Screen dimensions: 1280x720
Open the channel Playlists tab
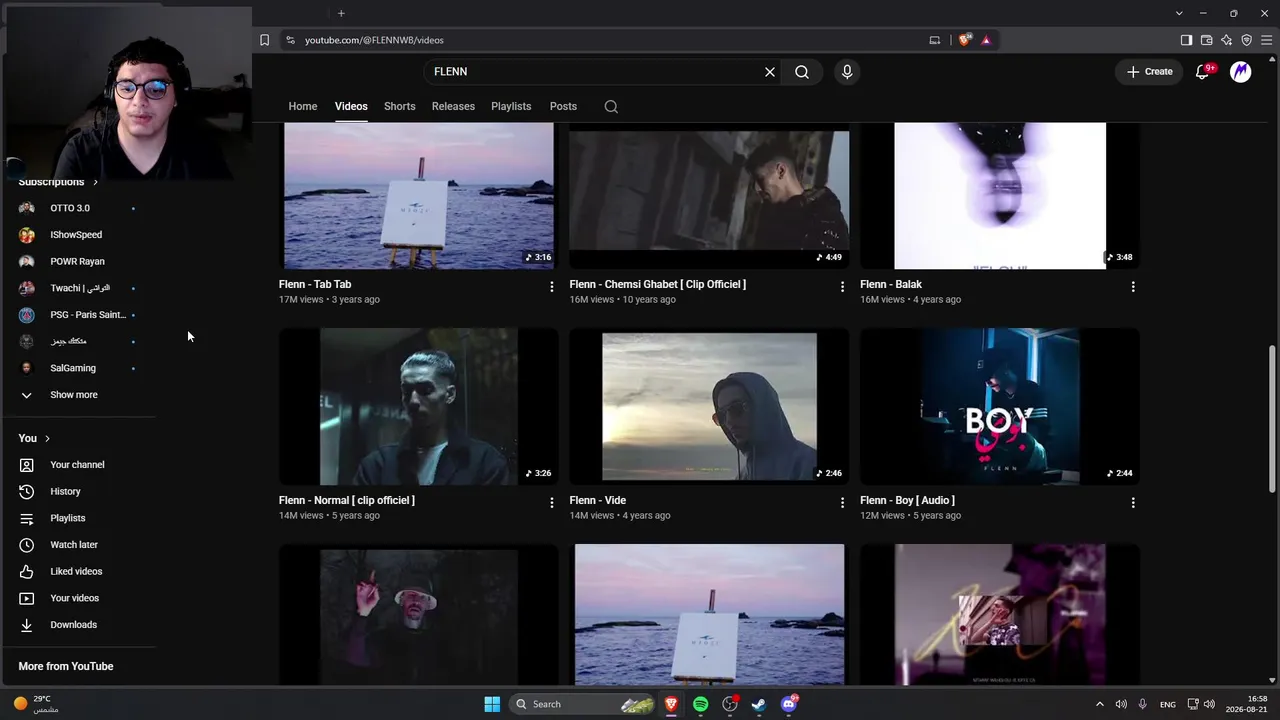point(511,106)
